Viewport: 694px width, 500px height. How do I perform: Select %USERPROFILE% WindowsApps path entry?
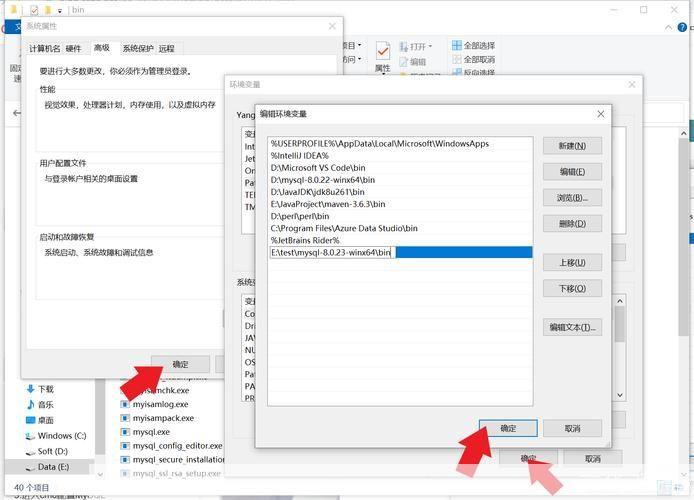coord(400,144)
